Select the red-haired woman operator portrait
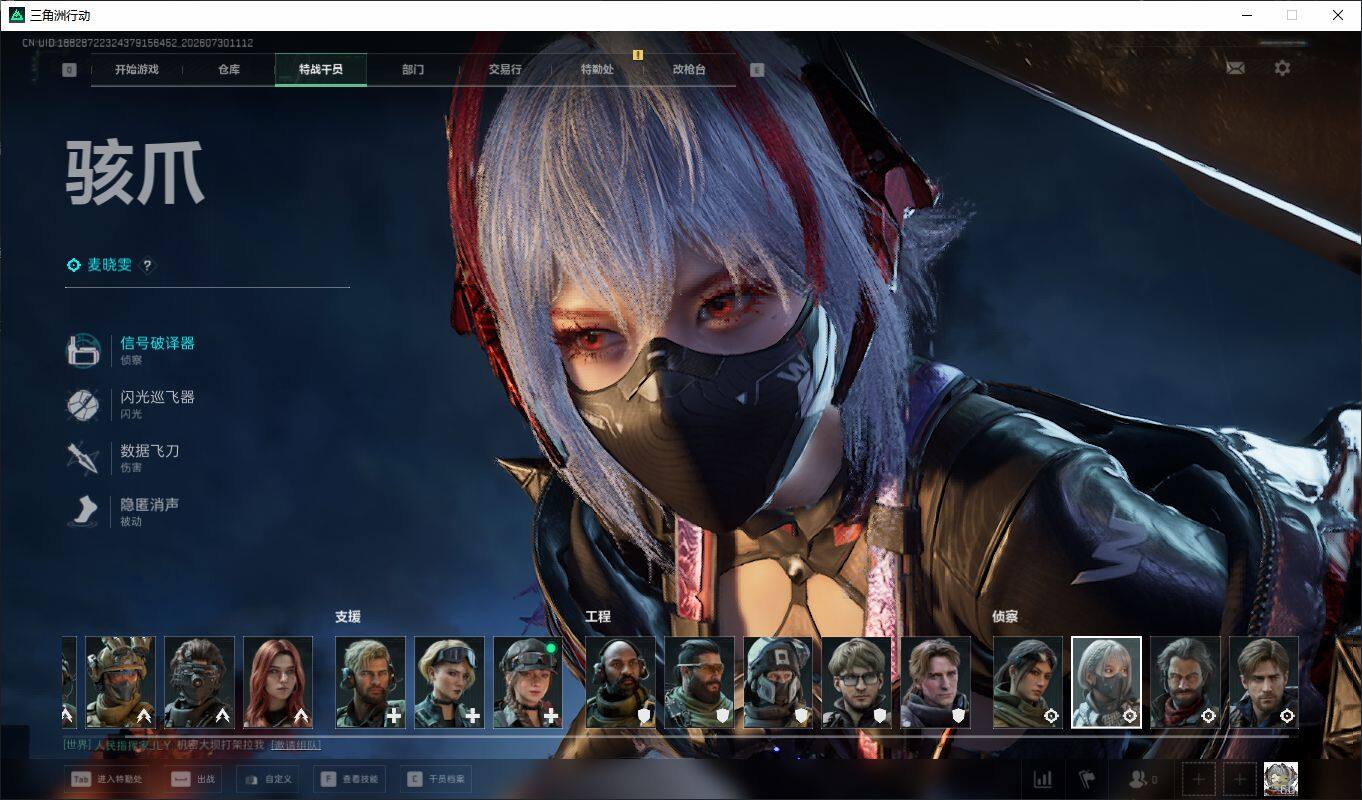This screenshot has height=800, width=1362. (278, 682)
